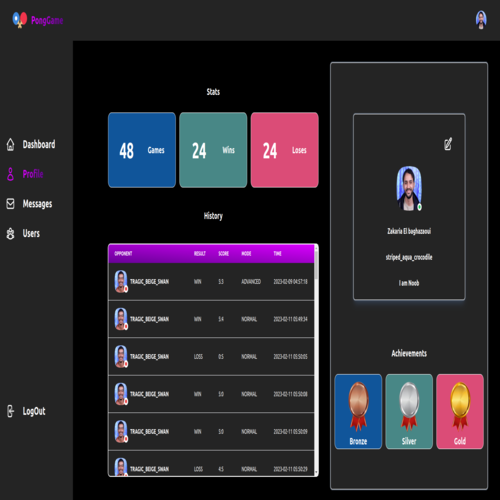Click the Users group icon
The image size is (500, 500).
coord(10,233)
